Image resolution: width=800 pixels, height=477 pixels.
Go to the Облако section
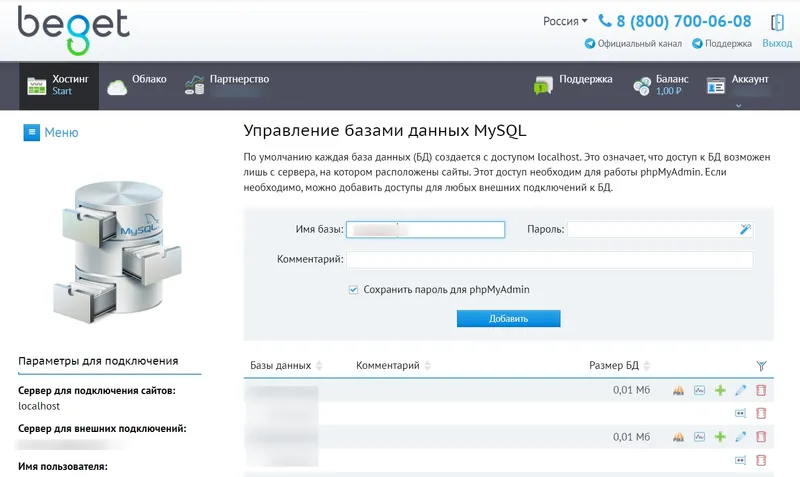click(137, 85)
